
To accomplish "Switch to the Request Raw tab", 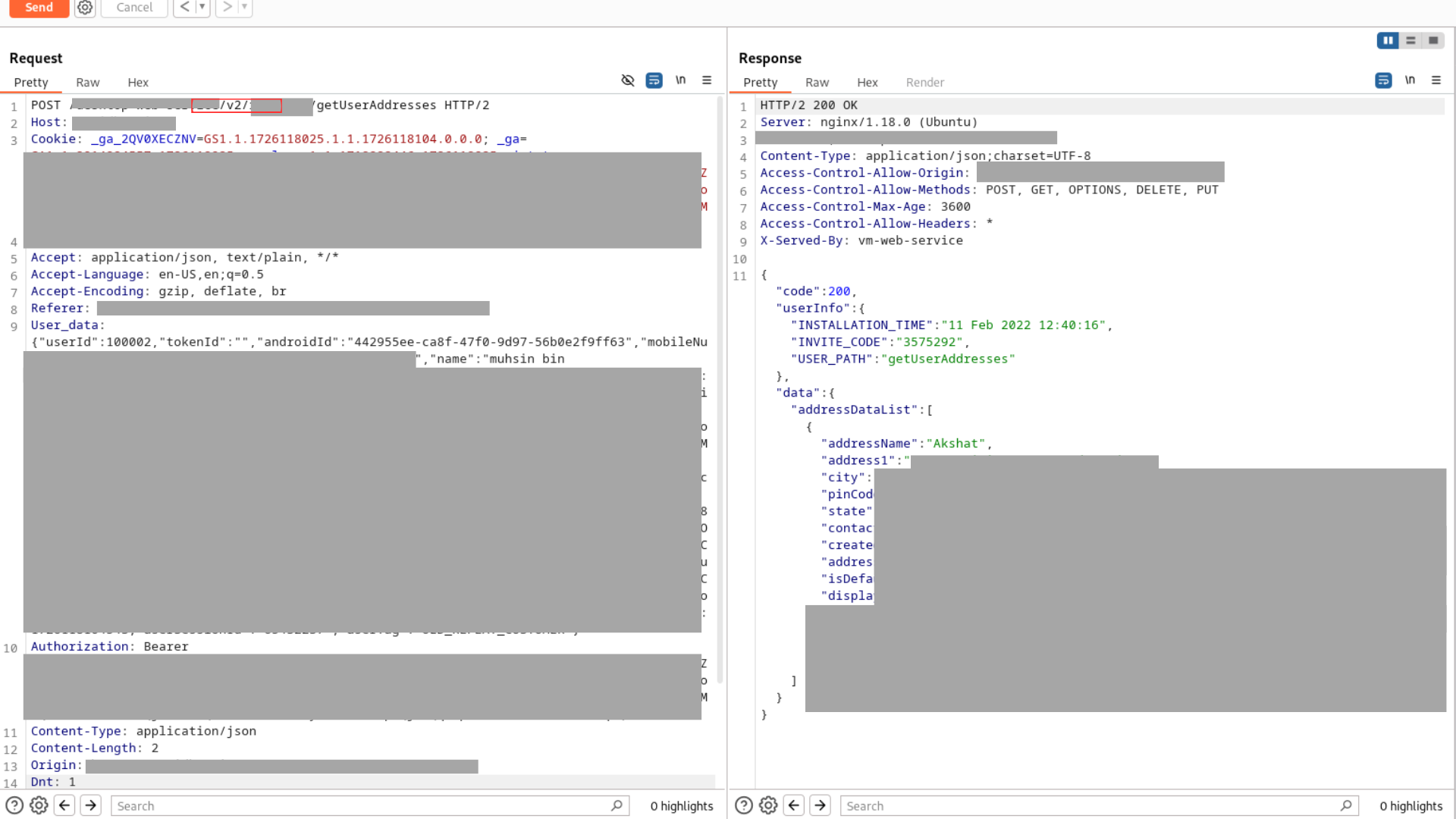I will click(88, 82).
